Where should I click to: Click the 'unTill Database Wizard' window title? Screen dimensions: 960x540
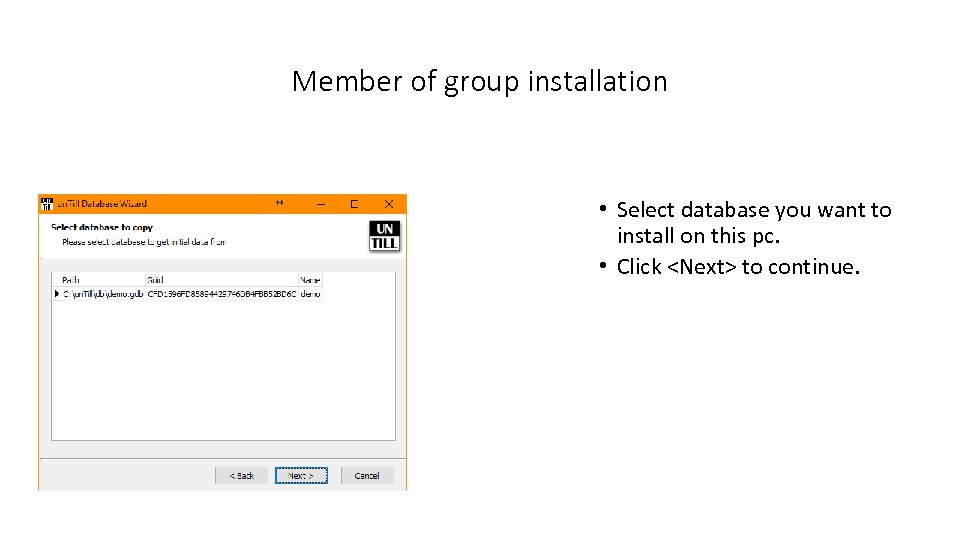tap(102, 204)
